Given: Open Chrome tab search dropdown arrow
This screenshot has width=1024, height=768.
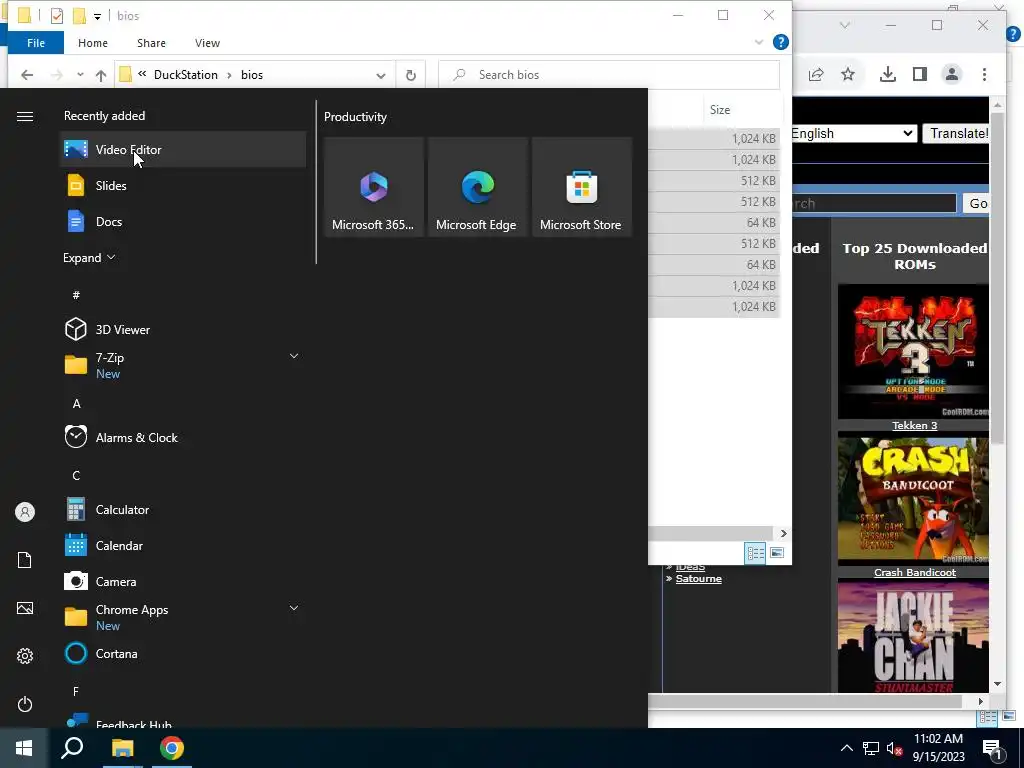Looking at the screenshot, I should pyautogui.click(x=844, y=25).
